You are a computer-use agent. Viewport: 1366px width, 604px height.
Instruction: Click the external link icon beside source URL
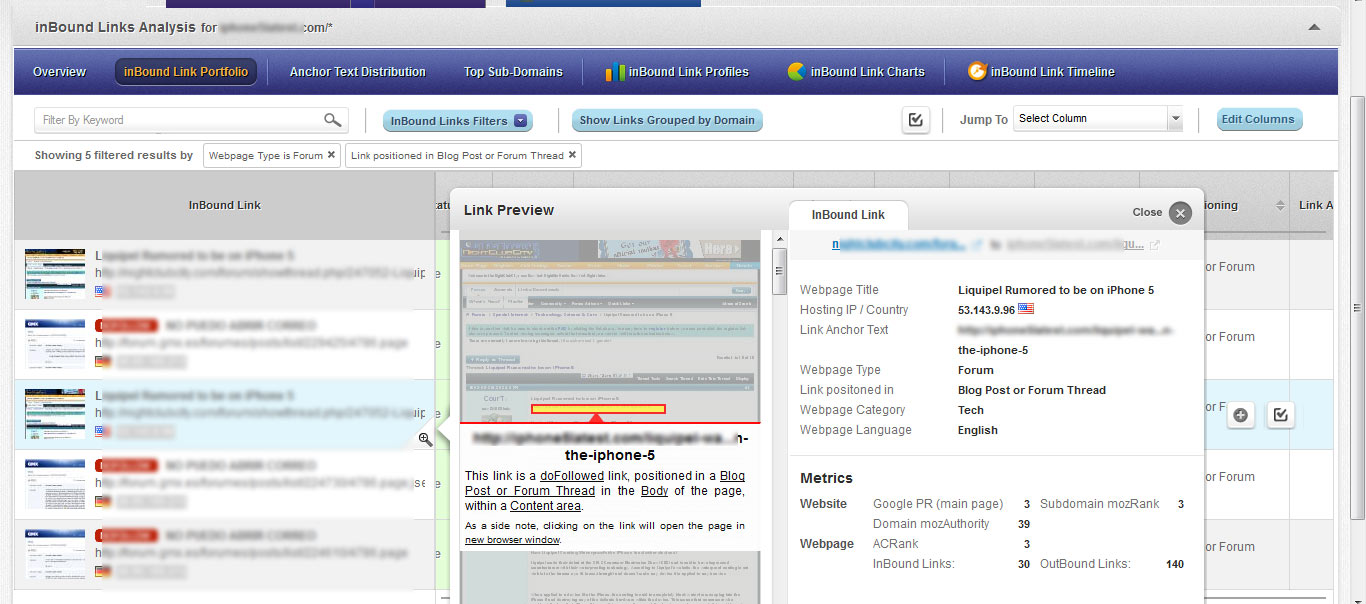tap(977, 245)
